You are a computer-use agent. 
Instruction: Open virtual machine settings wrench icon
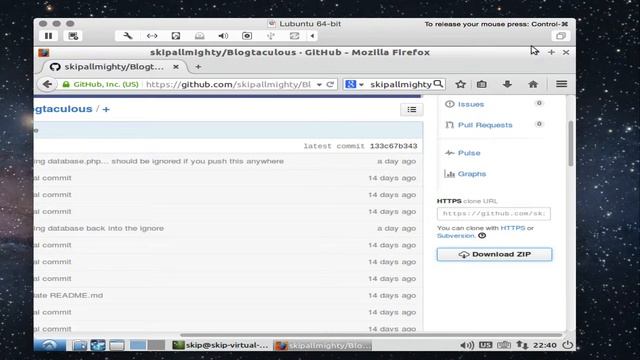pyautogui.click(x=128, y=36)
